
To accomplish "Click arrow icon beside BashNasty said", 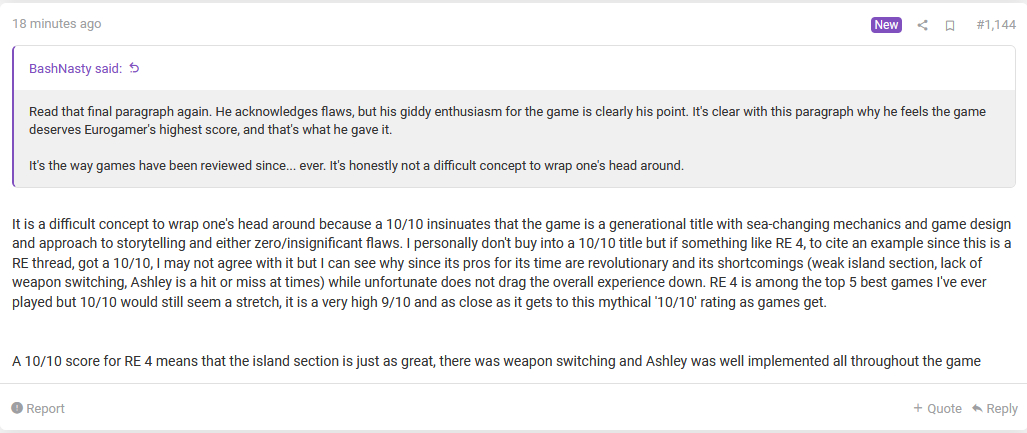I will click(135, 68).
